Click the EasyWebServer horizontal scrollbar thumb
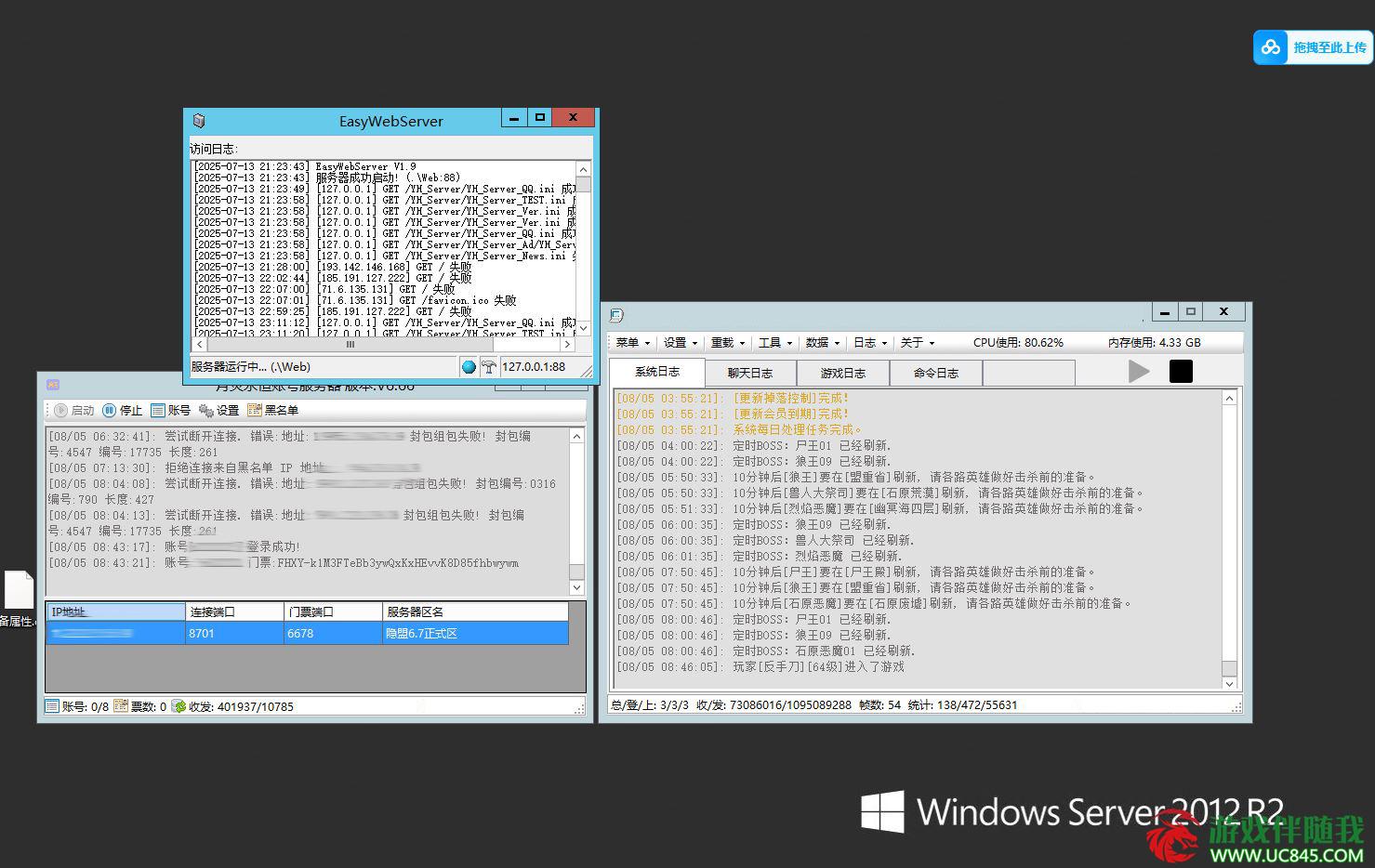The width and height of the screenshot is (1375, 868). 350,344
